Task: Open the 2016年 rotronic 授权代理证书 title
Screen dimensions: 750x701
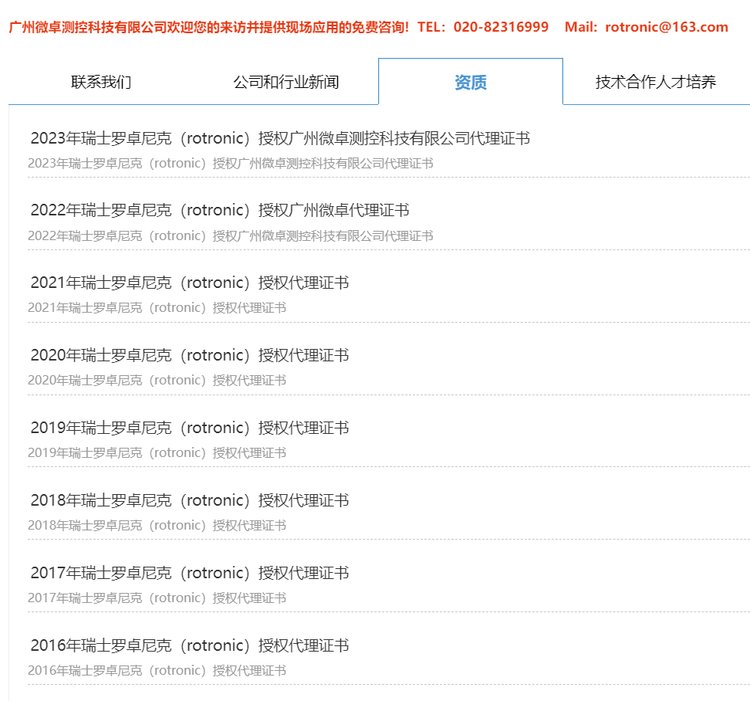Action: [190, 645]
